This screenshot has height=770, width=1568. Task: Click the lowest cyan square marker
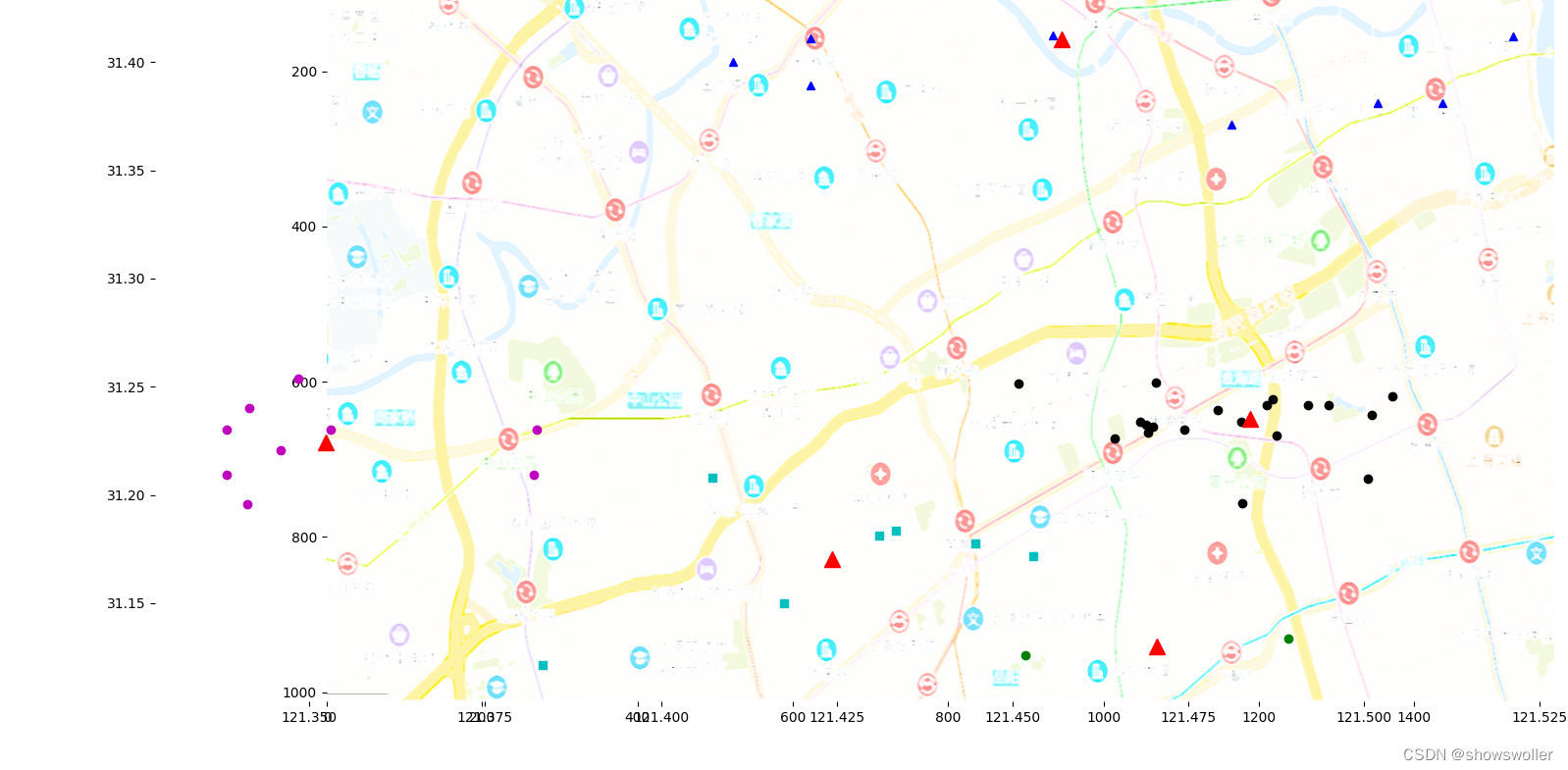click(543, 665)
